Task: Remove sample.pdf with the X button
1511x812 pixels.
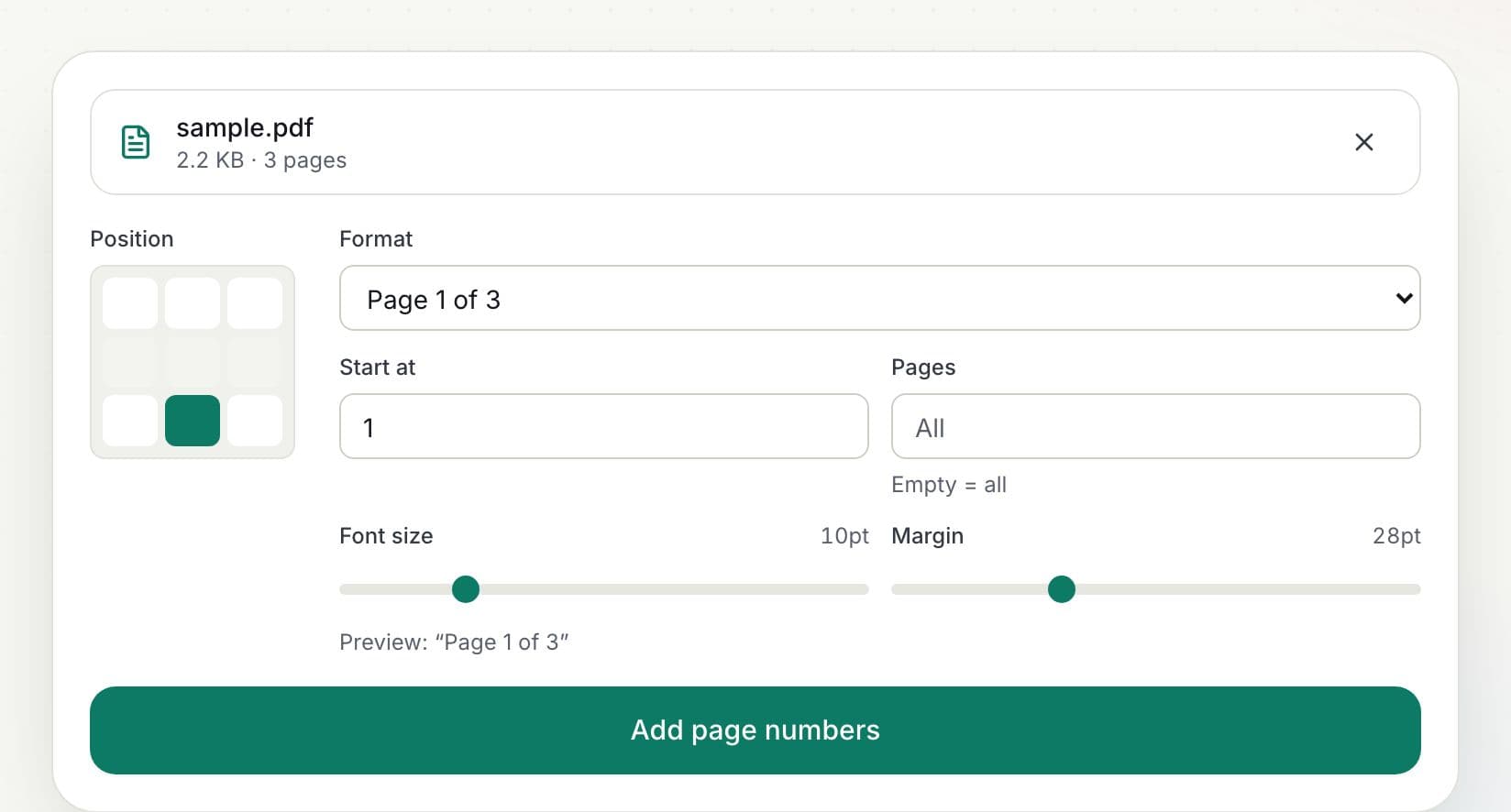Action: pyautogui.click(x=1364, y=142)
